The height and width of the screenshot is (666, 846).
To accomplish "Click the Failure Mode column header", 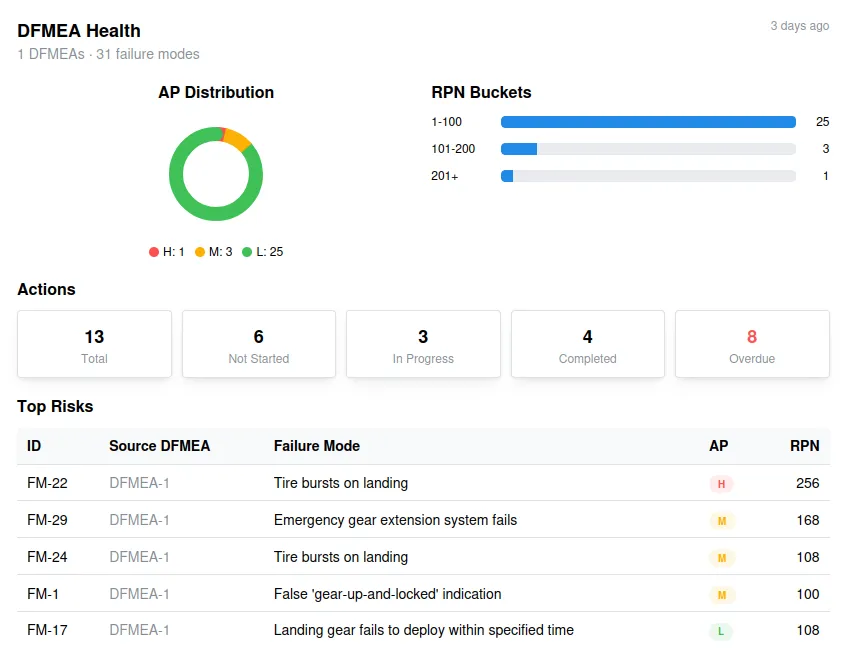I will pyautogui.click(x=317, y=446).
